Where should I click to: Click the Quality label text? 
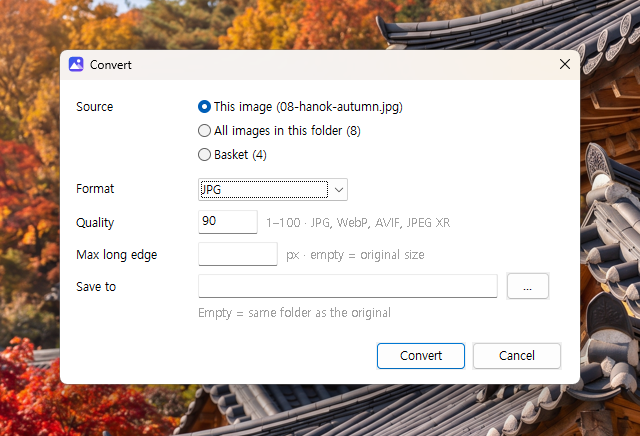pos(95,222)
